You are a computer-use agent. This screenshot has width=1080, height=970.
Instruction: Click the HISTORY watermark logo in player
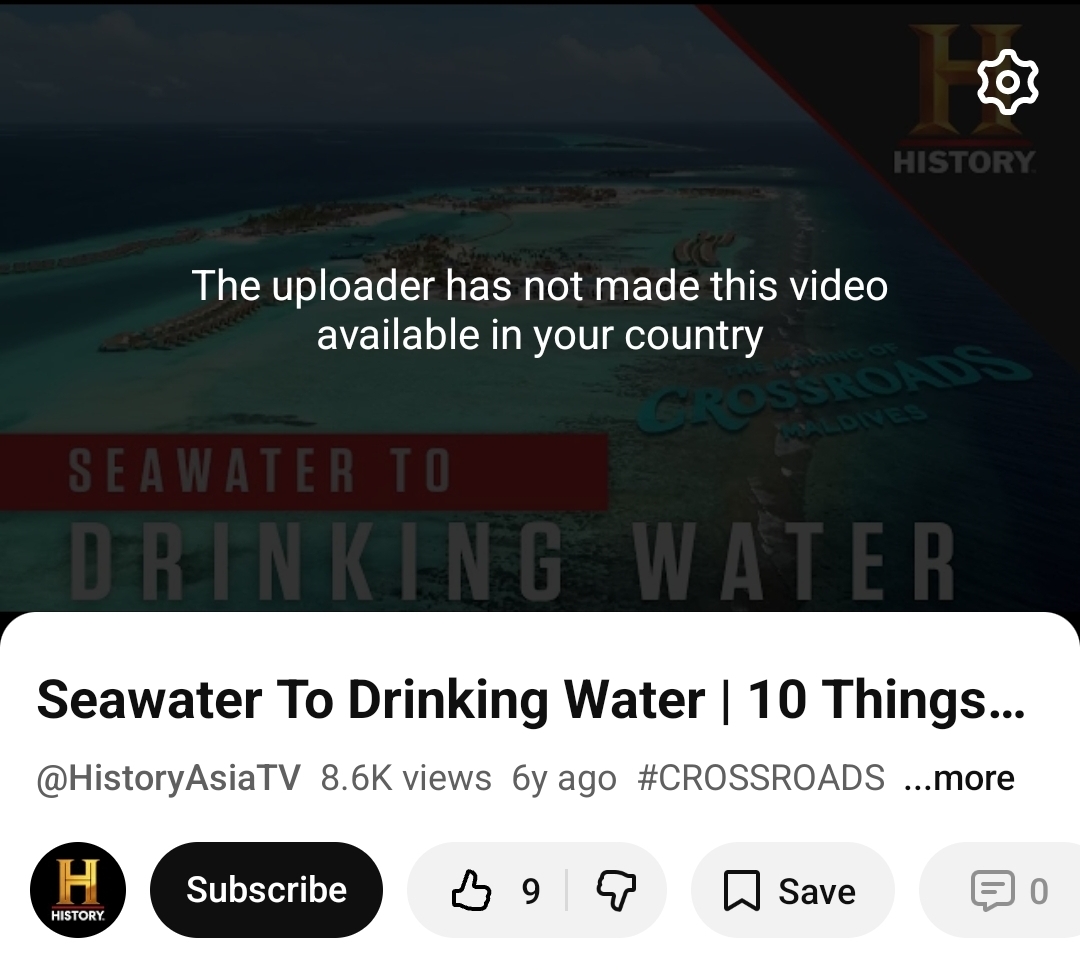pos(964,99)
